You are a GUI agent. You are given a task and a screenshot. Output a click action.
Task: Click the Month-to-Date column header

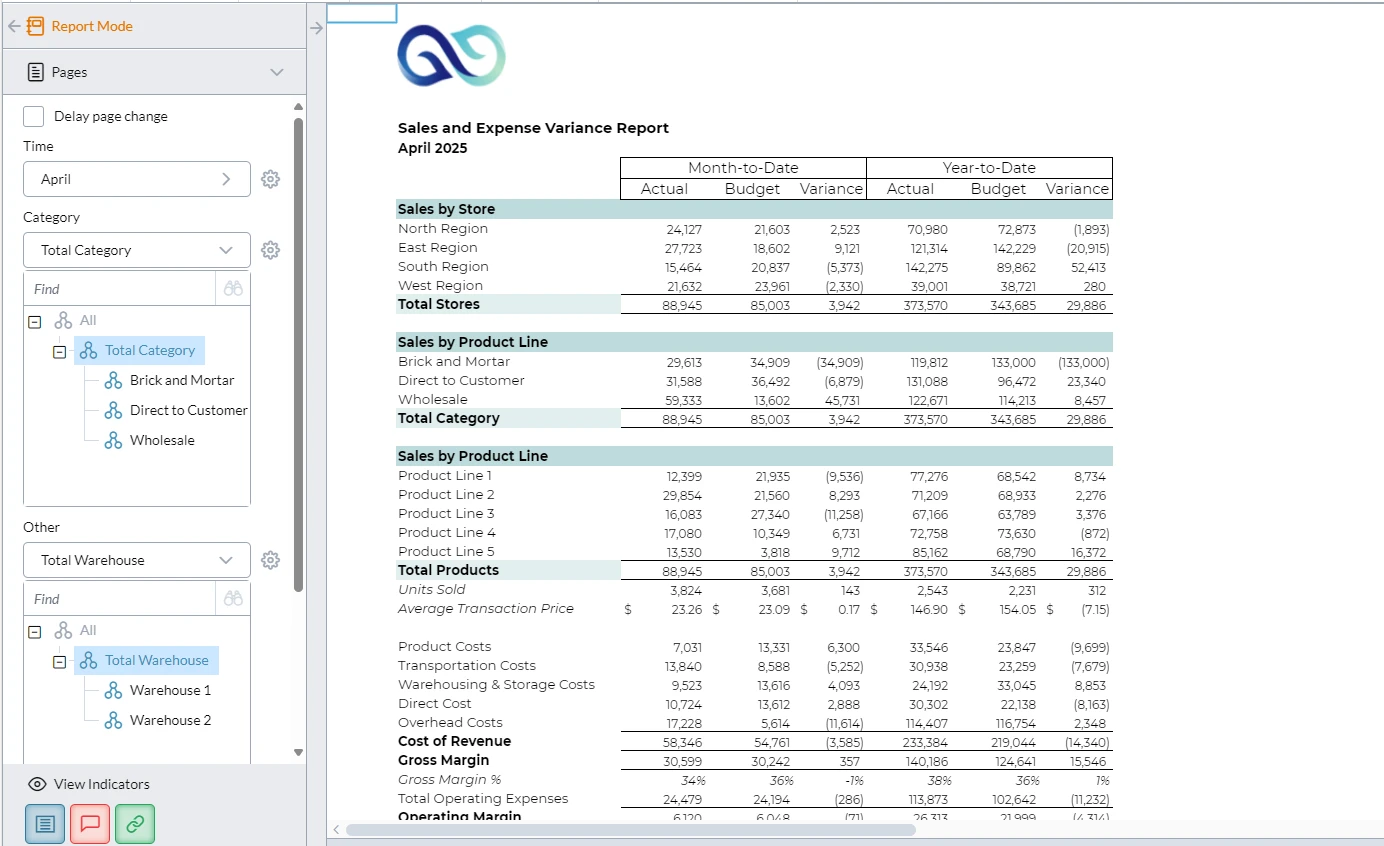[x=743, y=168]
